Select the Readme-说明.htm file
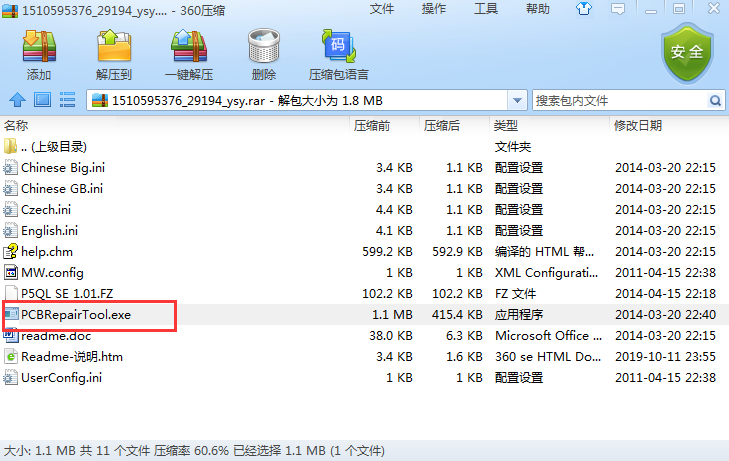Screen dimensions: 729x461 (364, 356)
